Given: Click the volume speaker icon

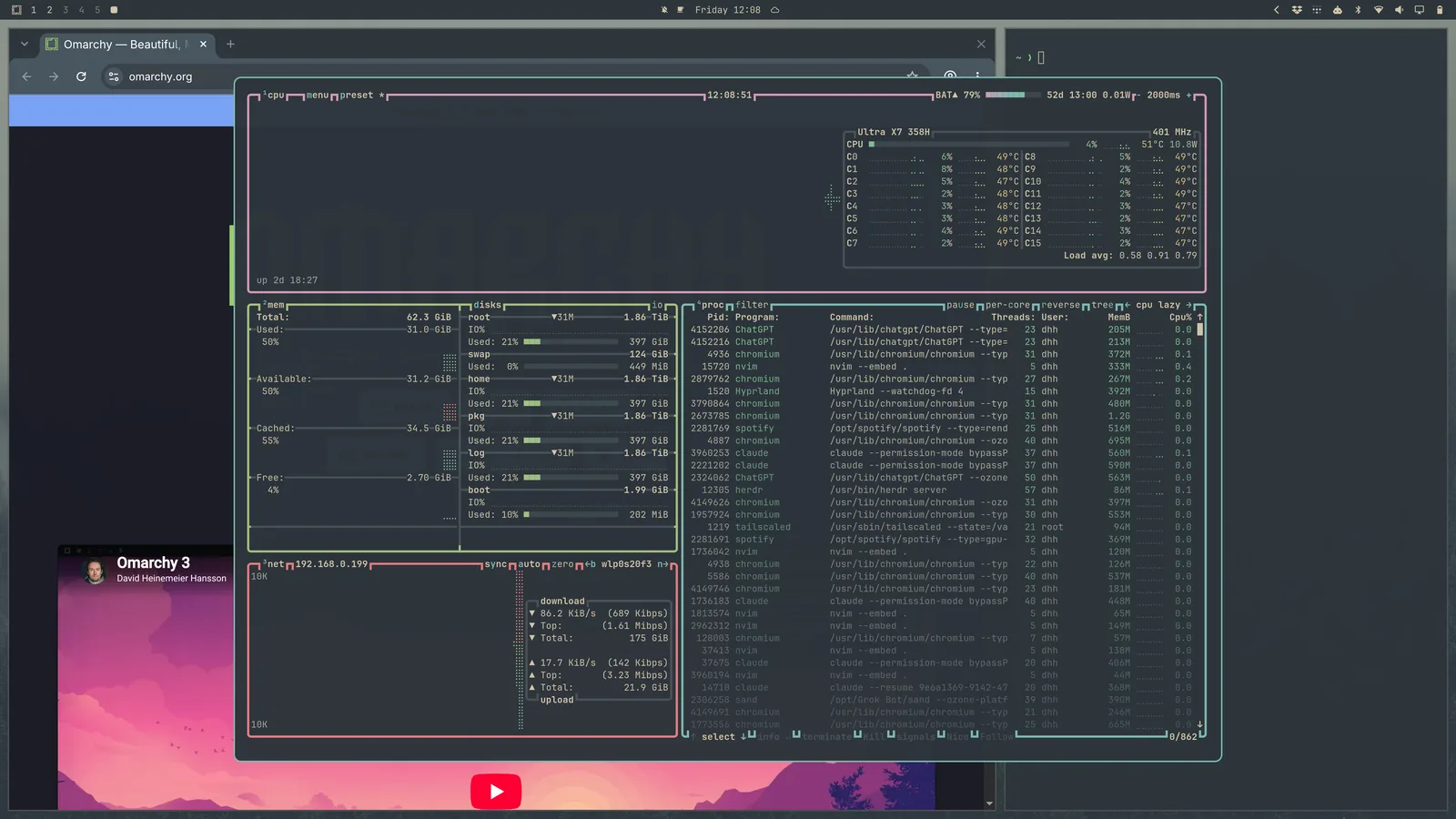Looking at the screenshot, I should tap(1399, 10).
